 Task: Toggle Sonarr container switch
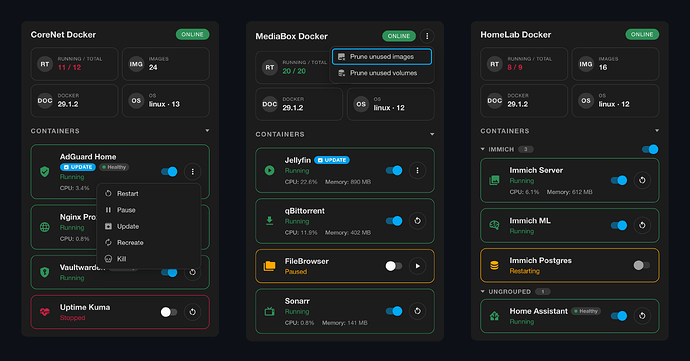tap(394, 311)
